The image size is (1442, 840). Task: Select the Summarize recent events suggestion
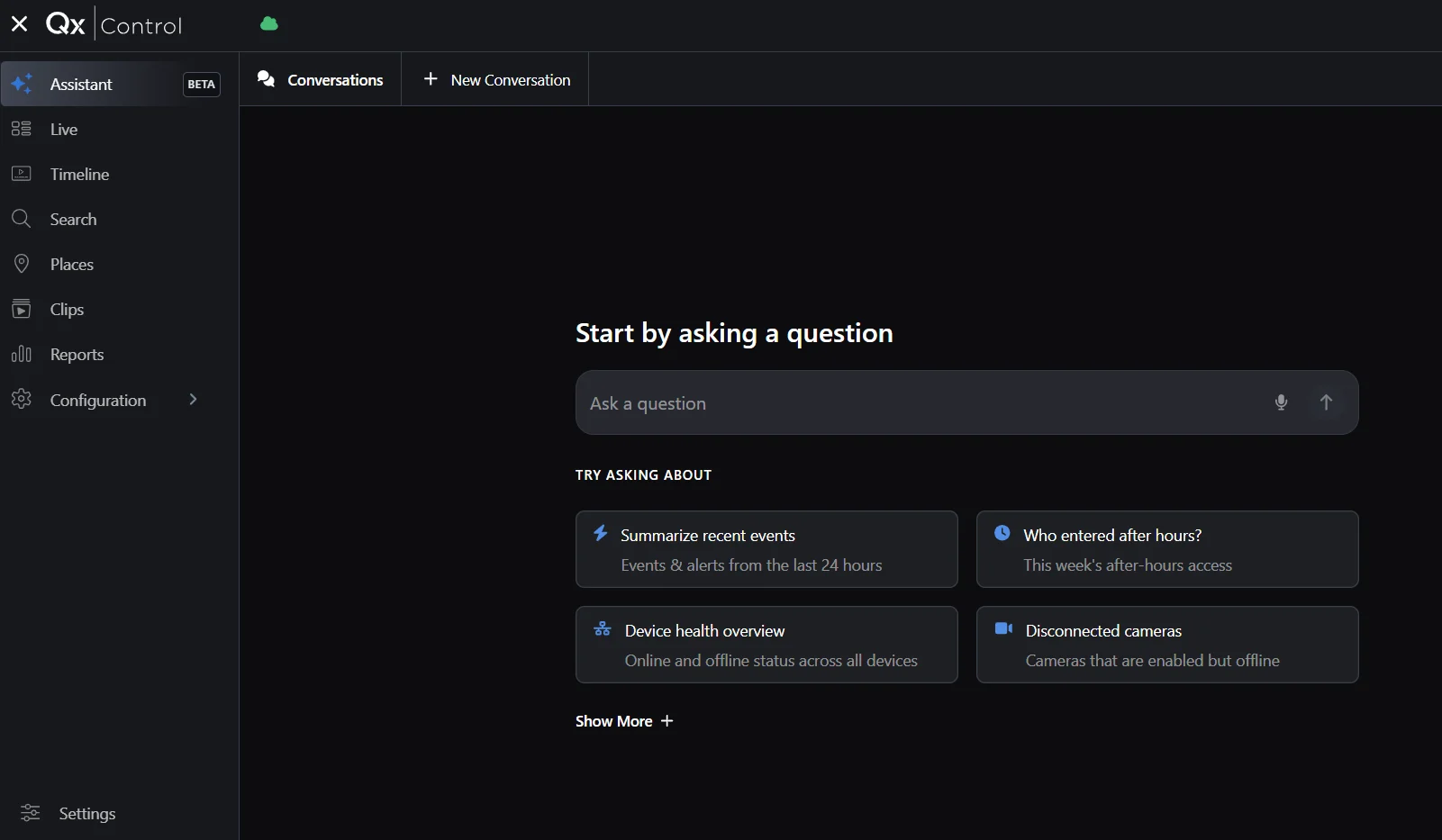(x=766, y=549)
